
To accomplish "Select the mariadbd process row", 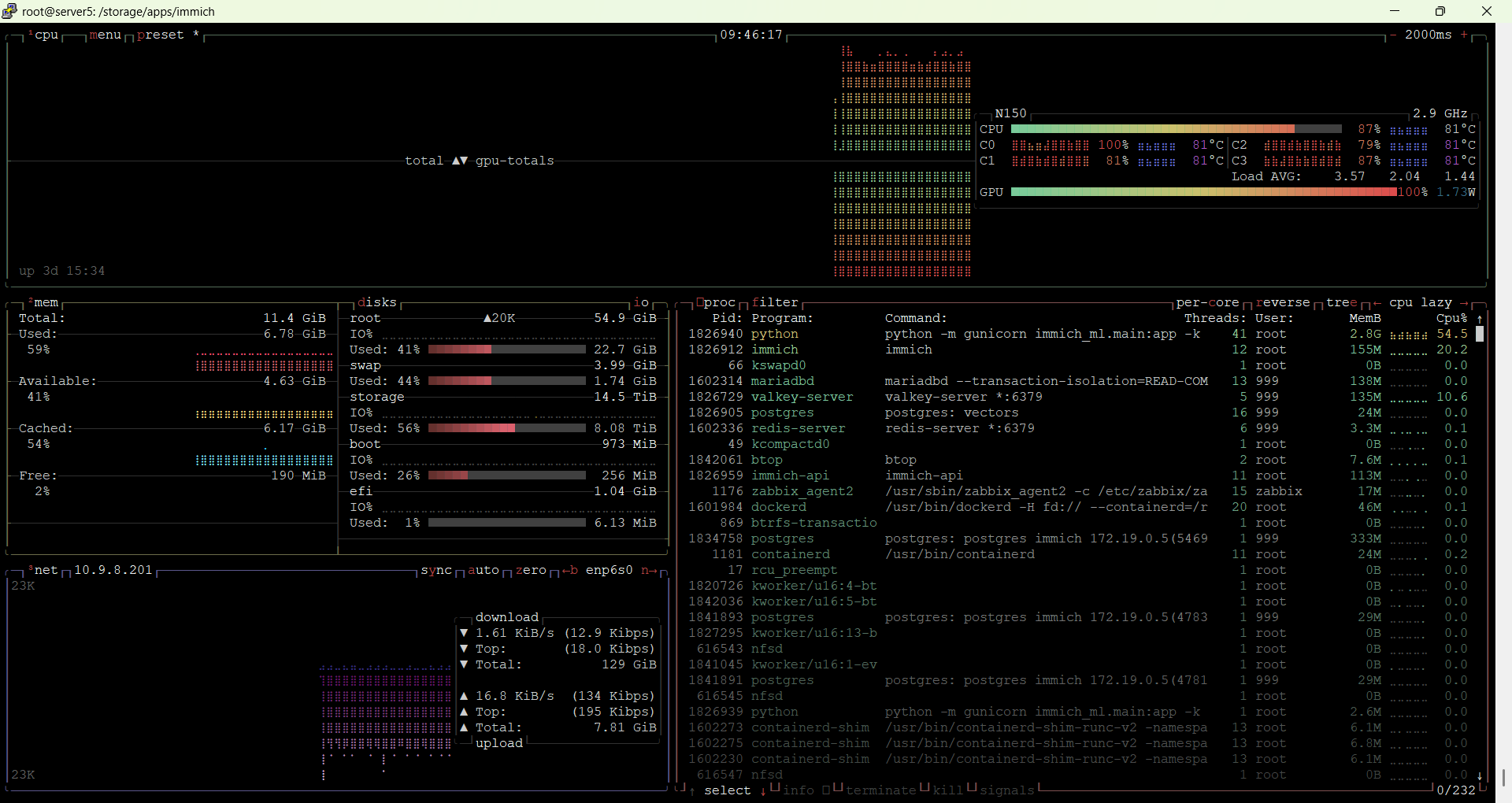I will (x=782, y=381).
